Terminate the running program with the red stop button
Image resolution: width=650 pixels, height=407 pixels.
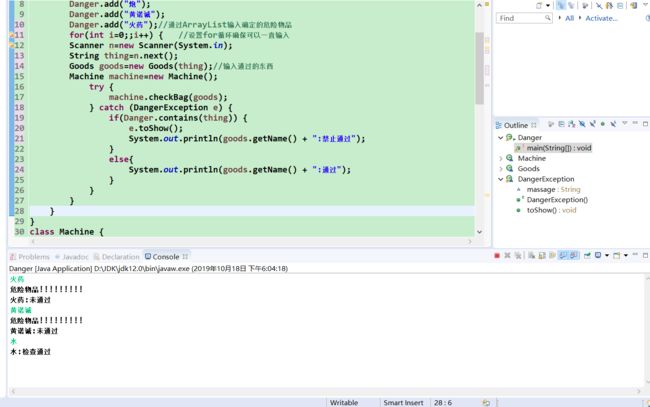(x=497, y=255)
